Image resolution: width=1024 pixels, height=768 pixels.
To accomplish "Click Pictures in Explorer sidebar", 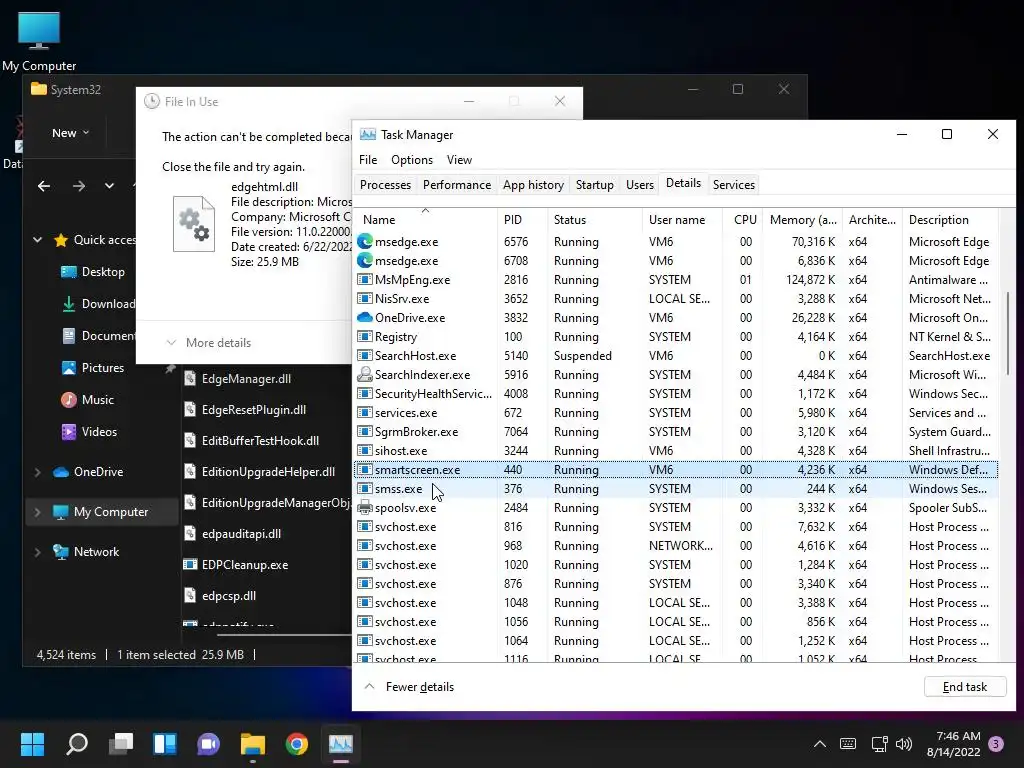I will (x=92, y=368).
